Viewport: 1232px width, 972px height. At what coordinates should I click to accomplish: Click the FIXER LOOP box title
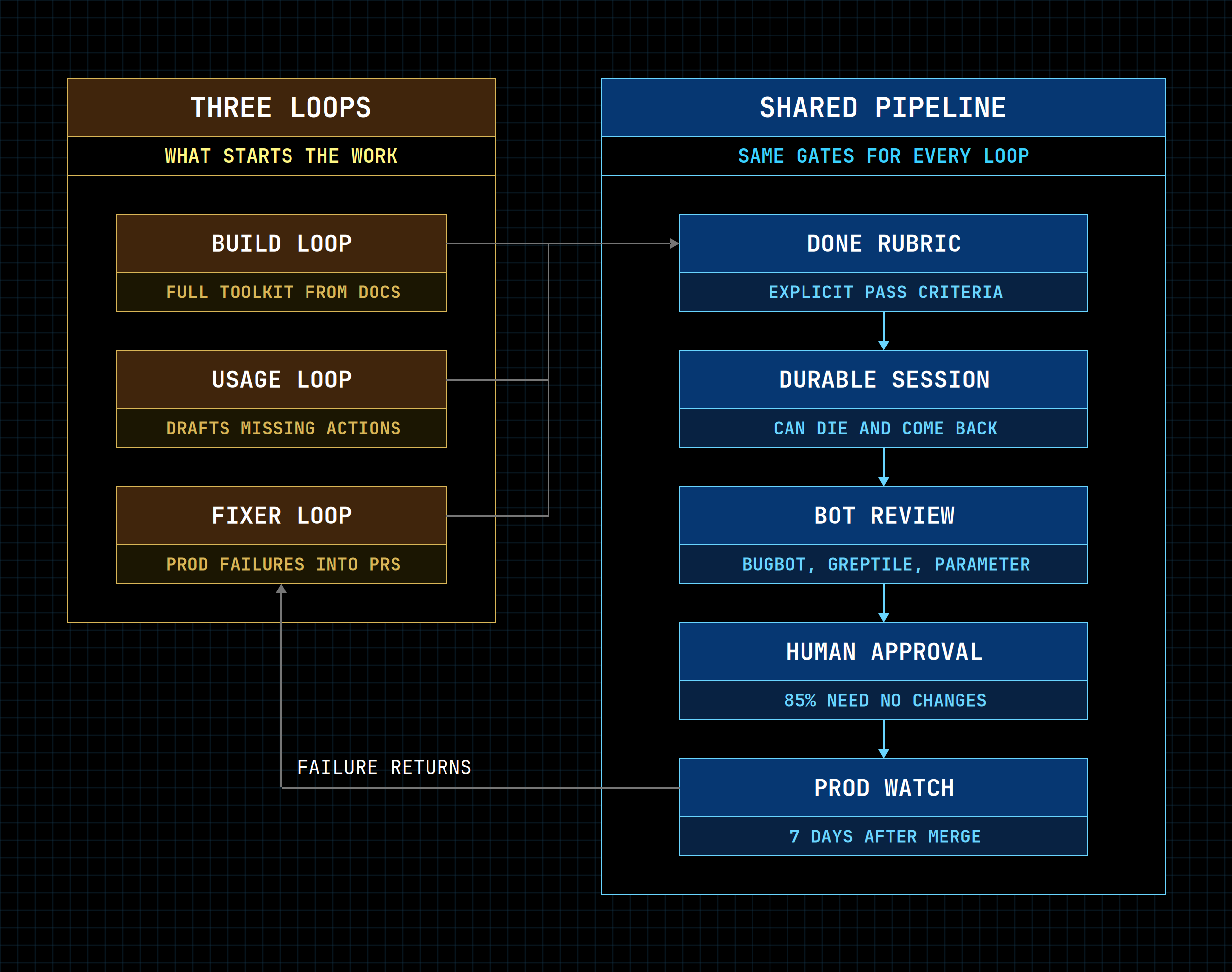pos(282,516)
